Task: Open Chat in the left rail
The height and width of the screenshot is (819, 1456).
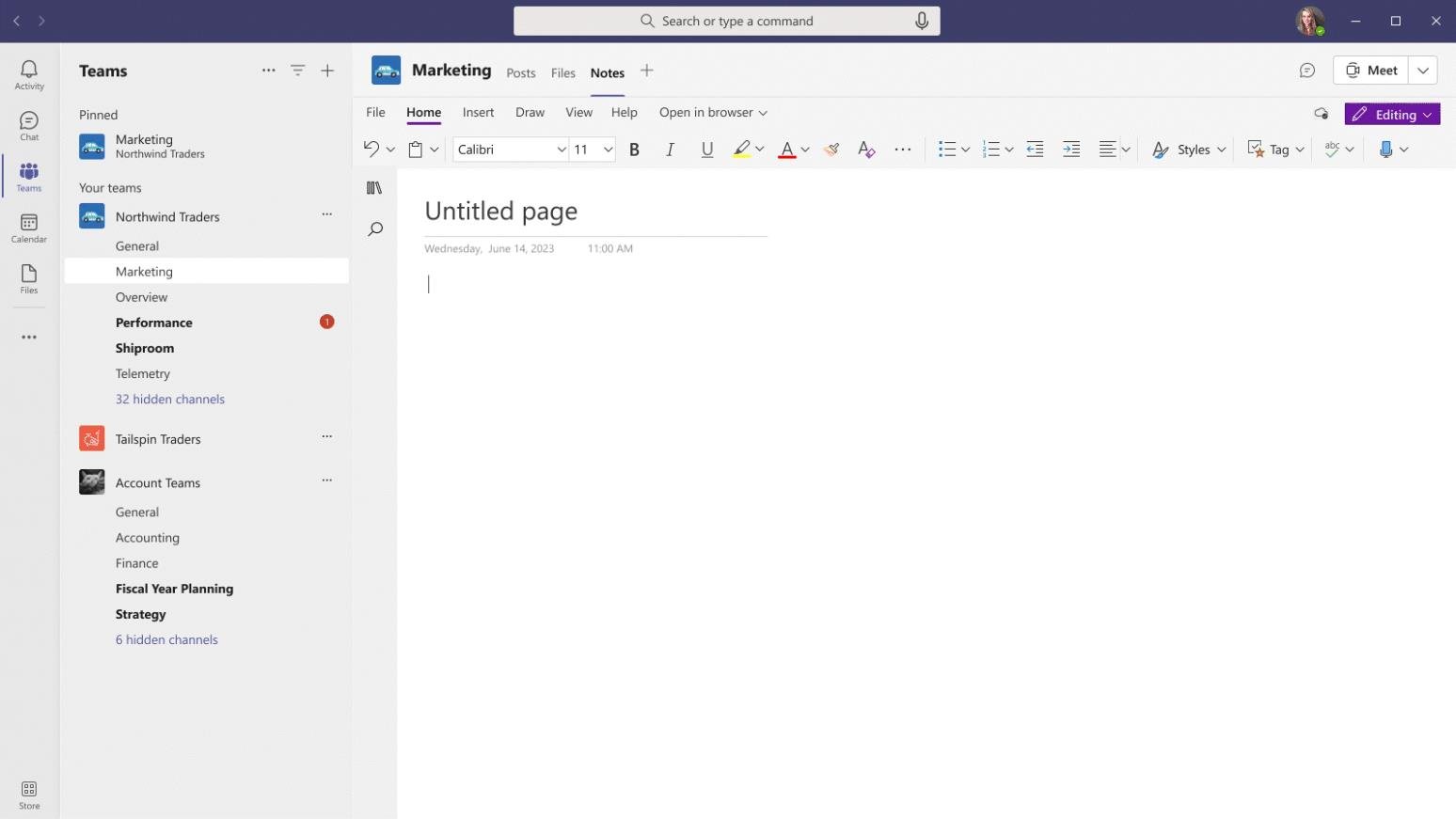Action: click(x=29, y=126)
